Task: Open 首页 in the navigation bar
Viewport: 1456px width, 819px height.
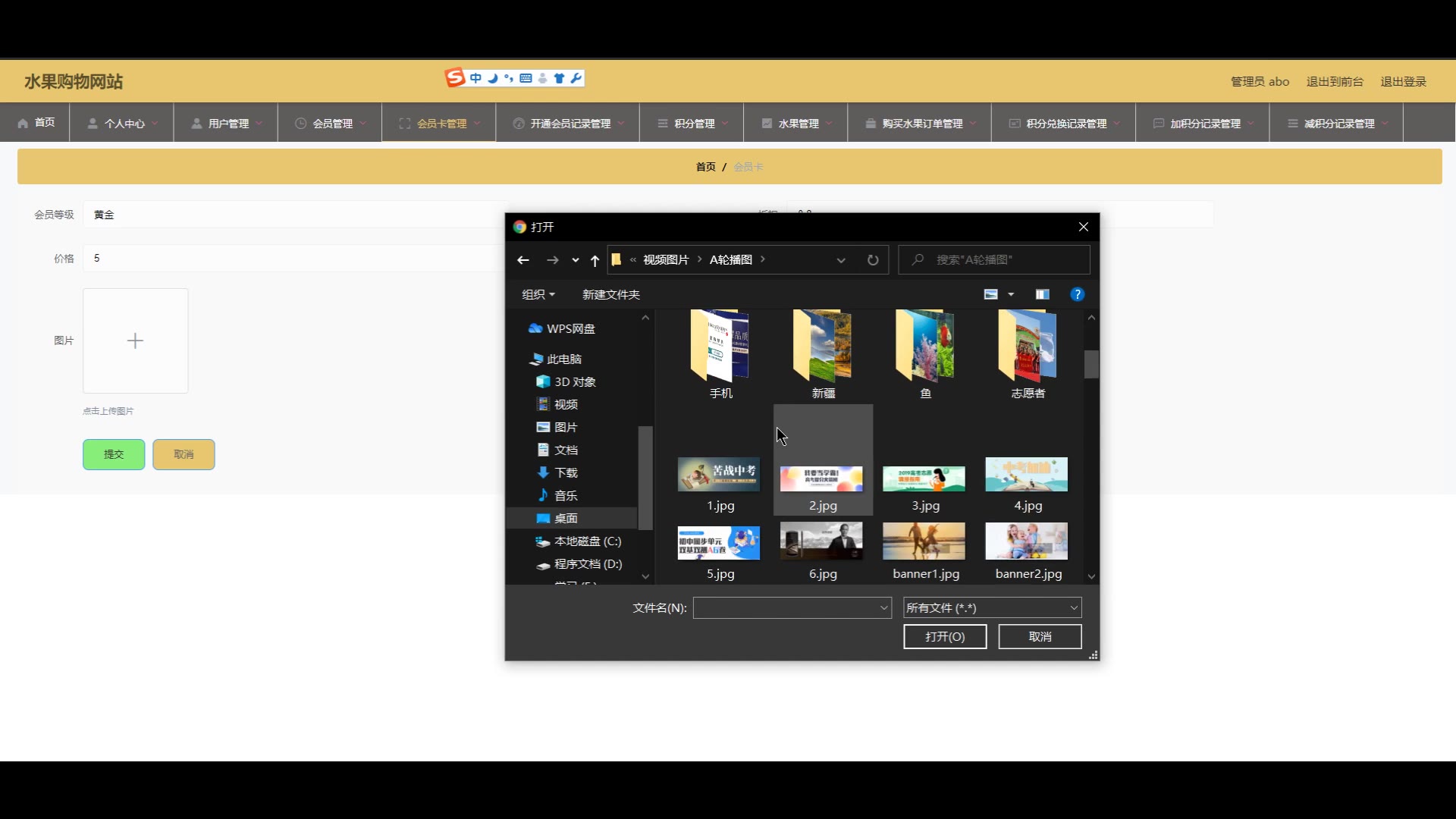Action: 36,123
